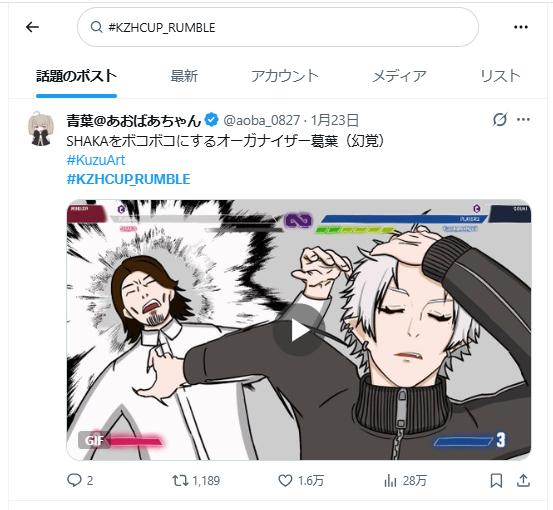Play the GIF video
The height and width of the screenshot is (510, 553).
[x=299, y=330]
